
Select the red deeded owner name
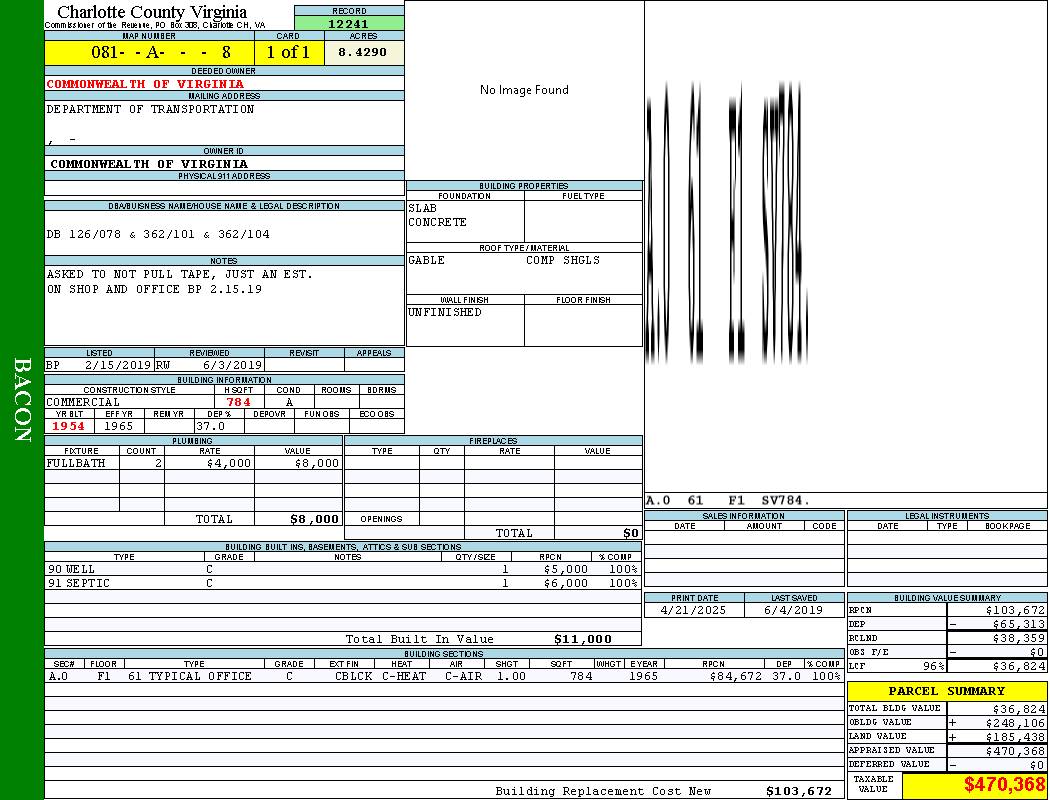pyautogui.click(x=145, y=84)
